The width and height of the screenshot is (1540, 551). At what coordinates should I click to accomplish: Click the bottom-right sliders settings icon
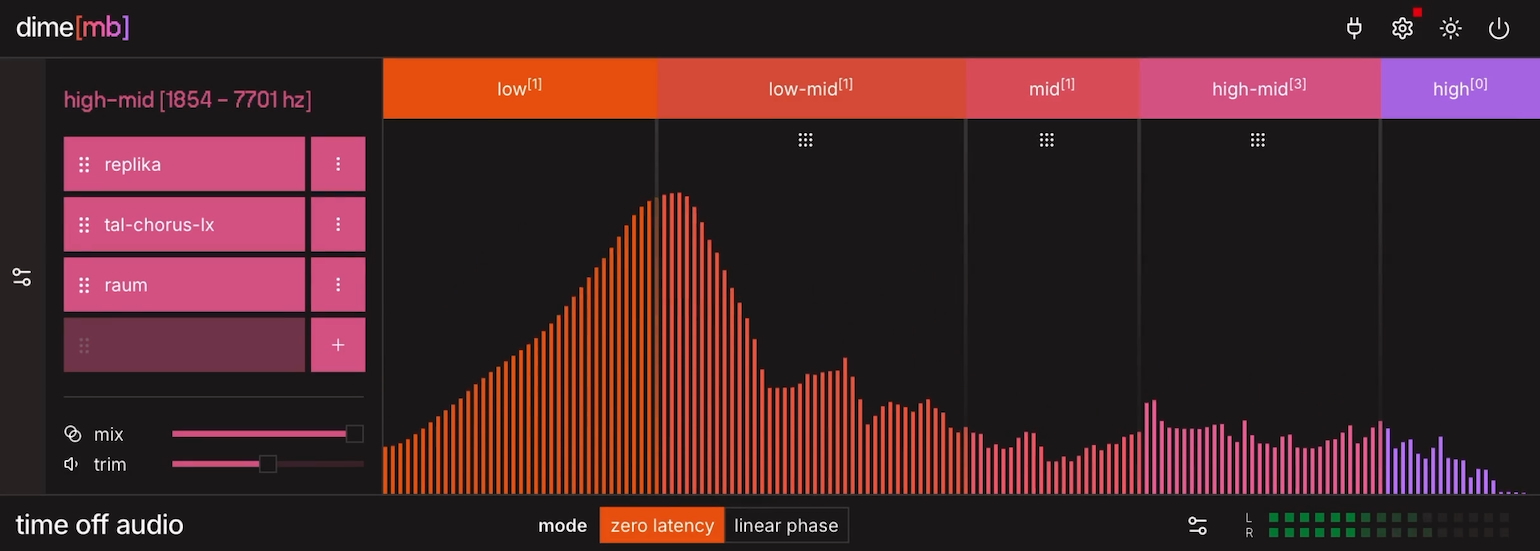coord(1197,526)
